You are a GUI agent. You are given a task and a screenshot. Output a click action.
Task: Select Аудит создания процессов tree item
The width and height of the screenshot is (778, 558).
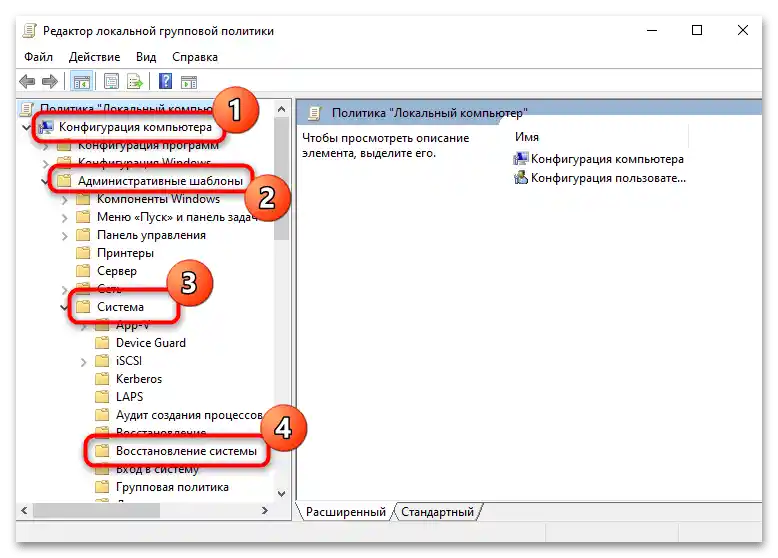pos(189,415)
